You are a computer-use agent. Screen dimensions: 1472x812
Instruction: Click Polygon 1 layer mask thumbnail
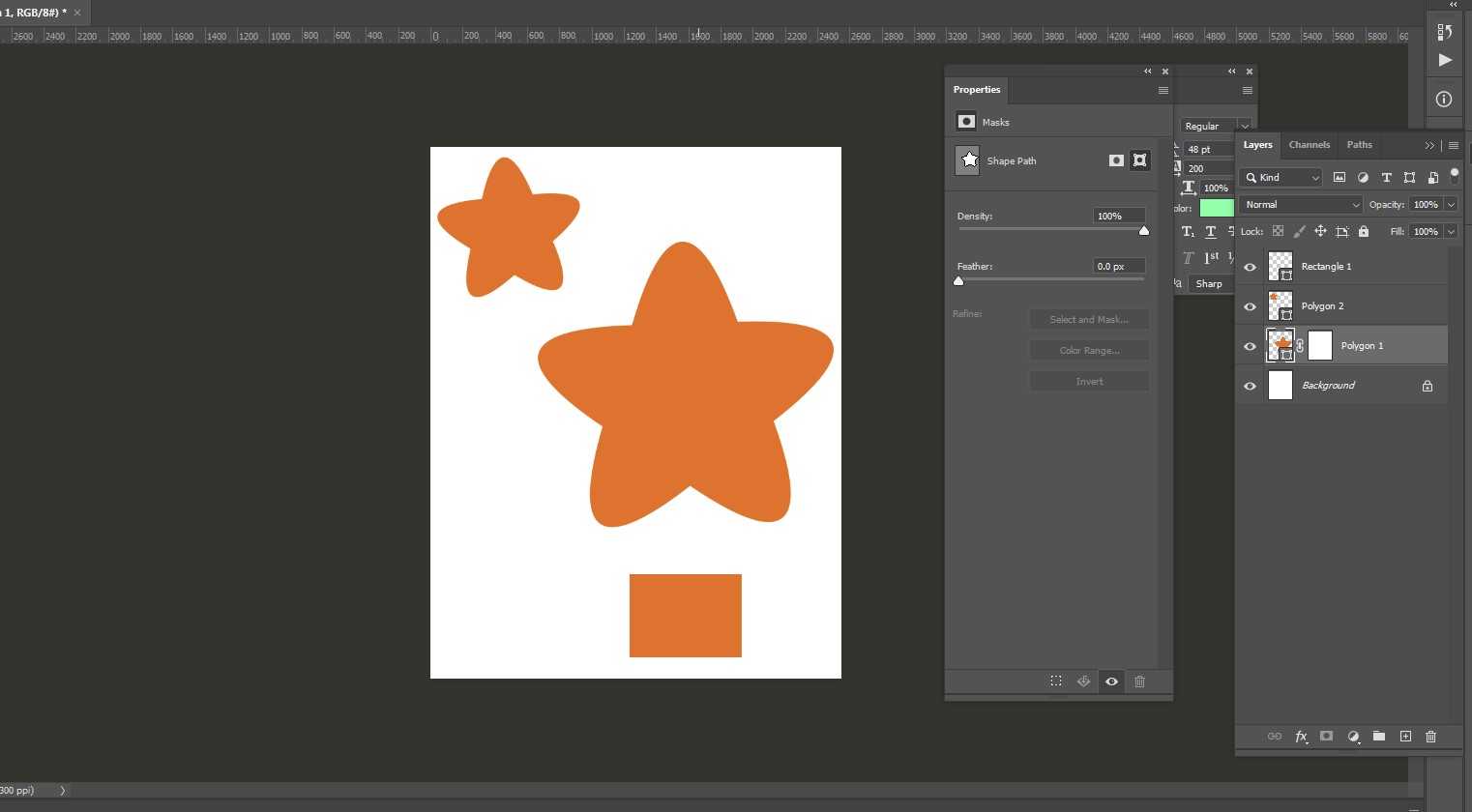[x=1320, y=345]
